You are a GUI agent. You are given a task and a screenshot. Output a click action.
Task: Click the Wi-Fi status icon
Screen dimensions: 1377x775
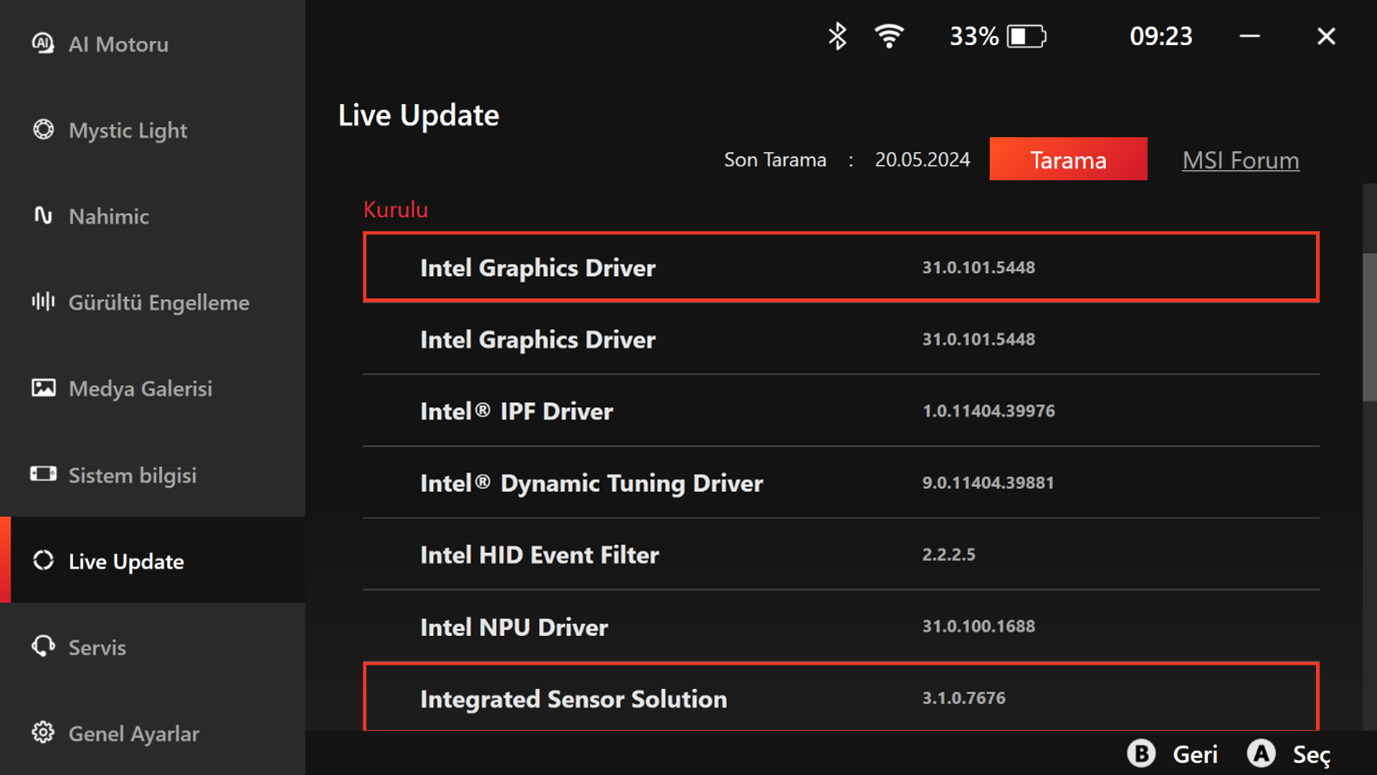(x=888, y=36)
